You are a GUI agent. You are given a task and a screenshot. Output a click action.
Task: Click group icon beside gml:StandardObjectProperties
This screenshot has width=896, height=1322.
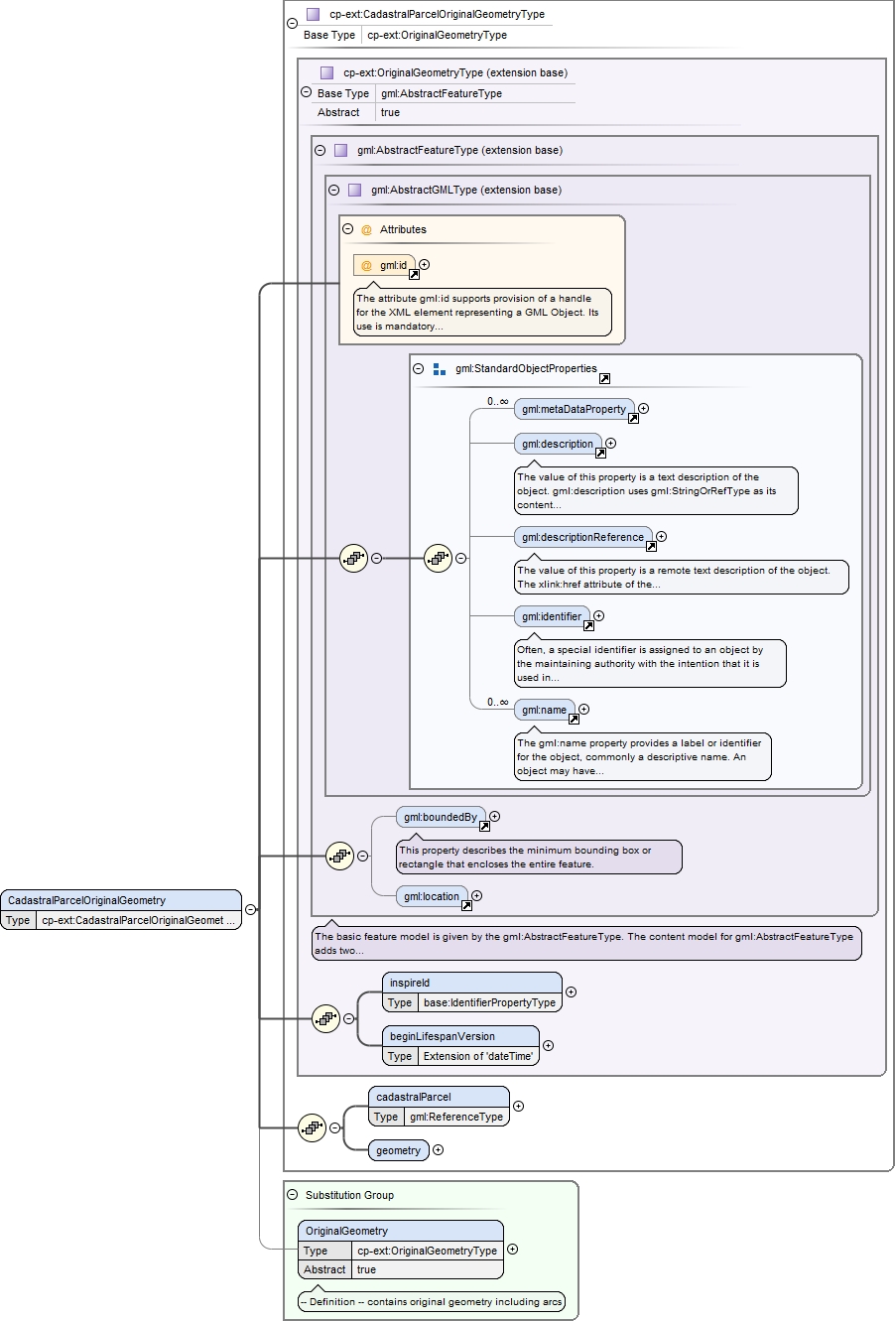(x=440, y=368)
